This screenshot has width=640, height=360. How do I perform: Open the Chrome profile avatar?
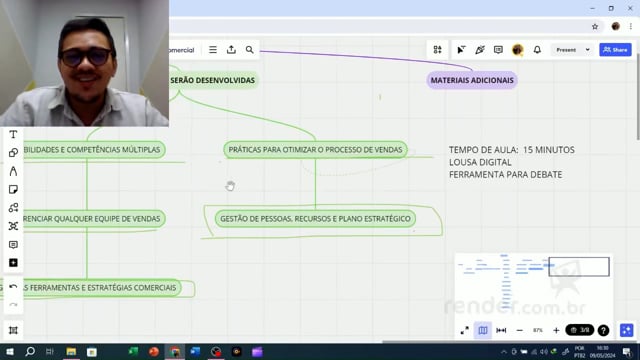(616, 27)
